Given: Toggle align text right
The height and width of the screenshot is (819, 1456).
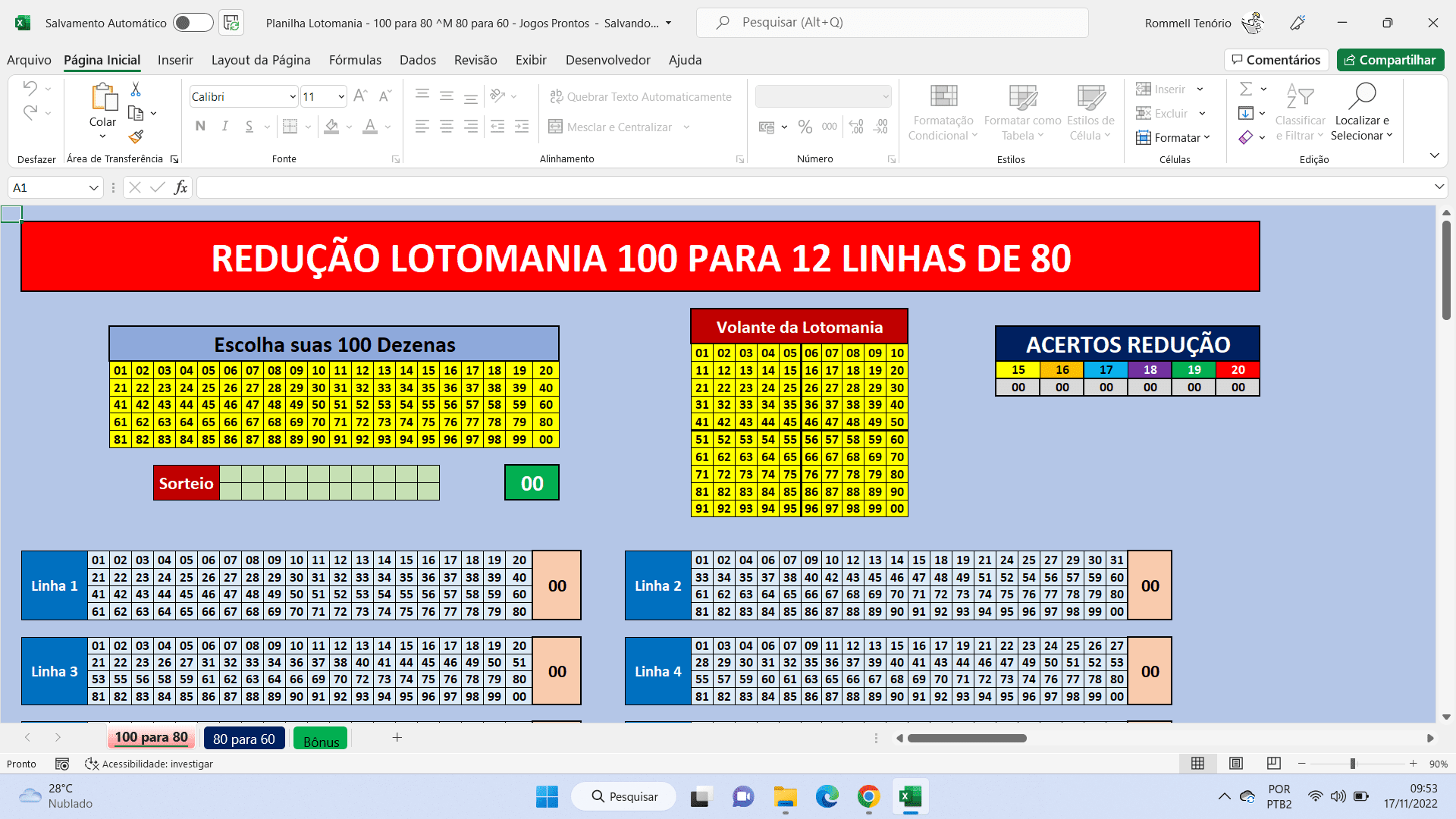Looking at the screenshot, I should [x=471, y=127].
